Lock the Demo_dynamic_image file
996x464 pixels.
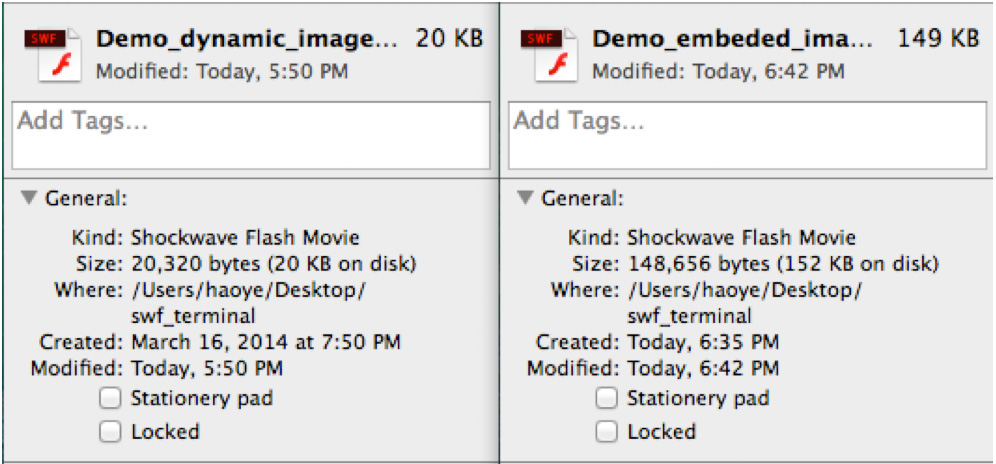(x=110, y=432)
